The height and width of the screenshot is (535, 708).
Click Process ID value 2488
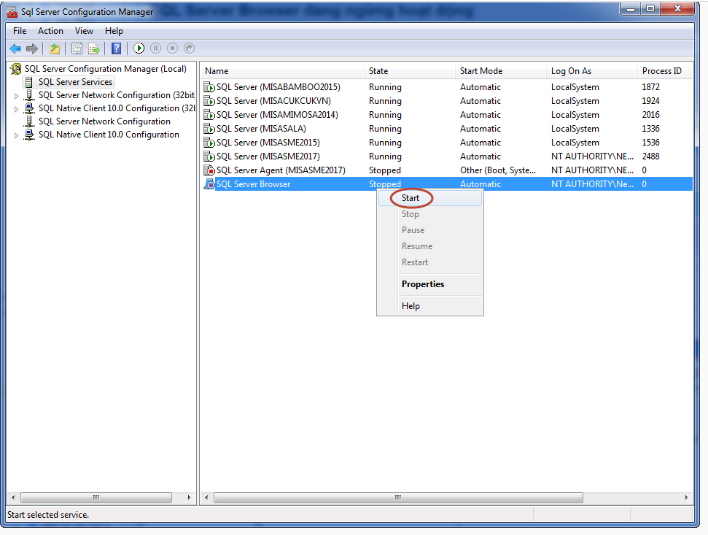tap(651, 156)
